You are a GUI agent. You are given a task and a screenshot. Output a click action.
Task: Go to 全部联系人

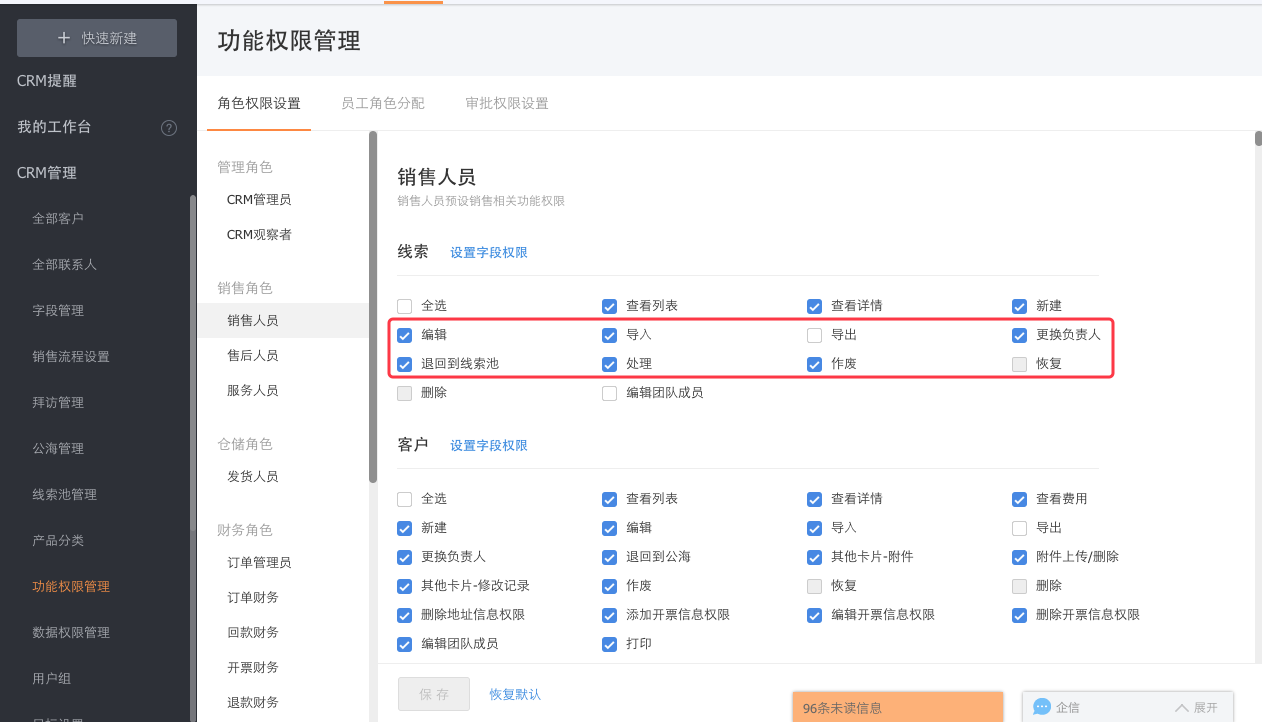click(x=64, y=265)
